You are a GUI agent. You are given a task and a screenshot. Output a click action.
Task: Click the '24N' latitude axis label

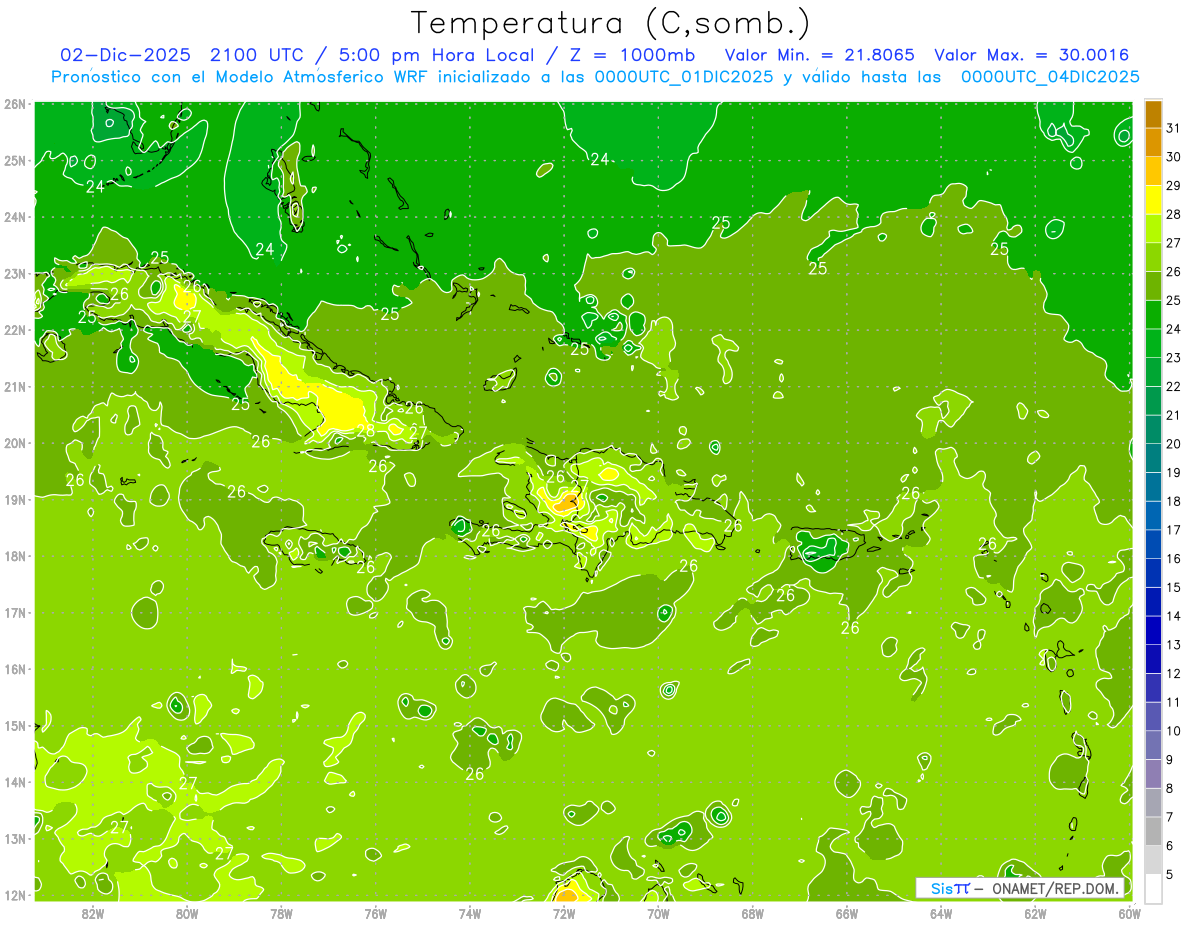[x=14, y=217]
